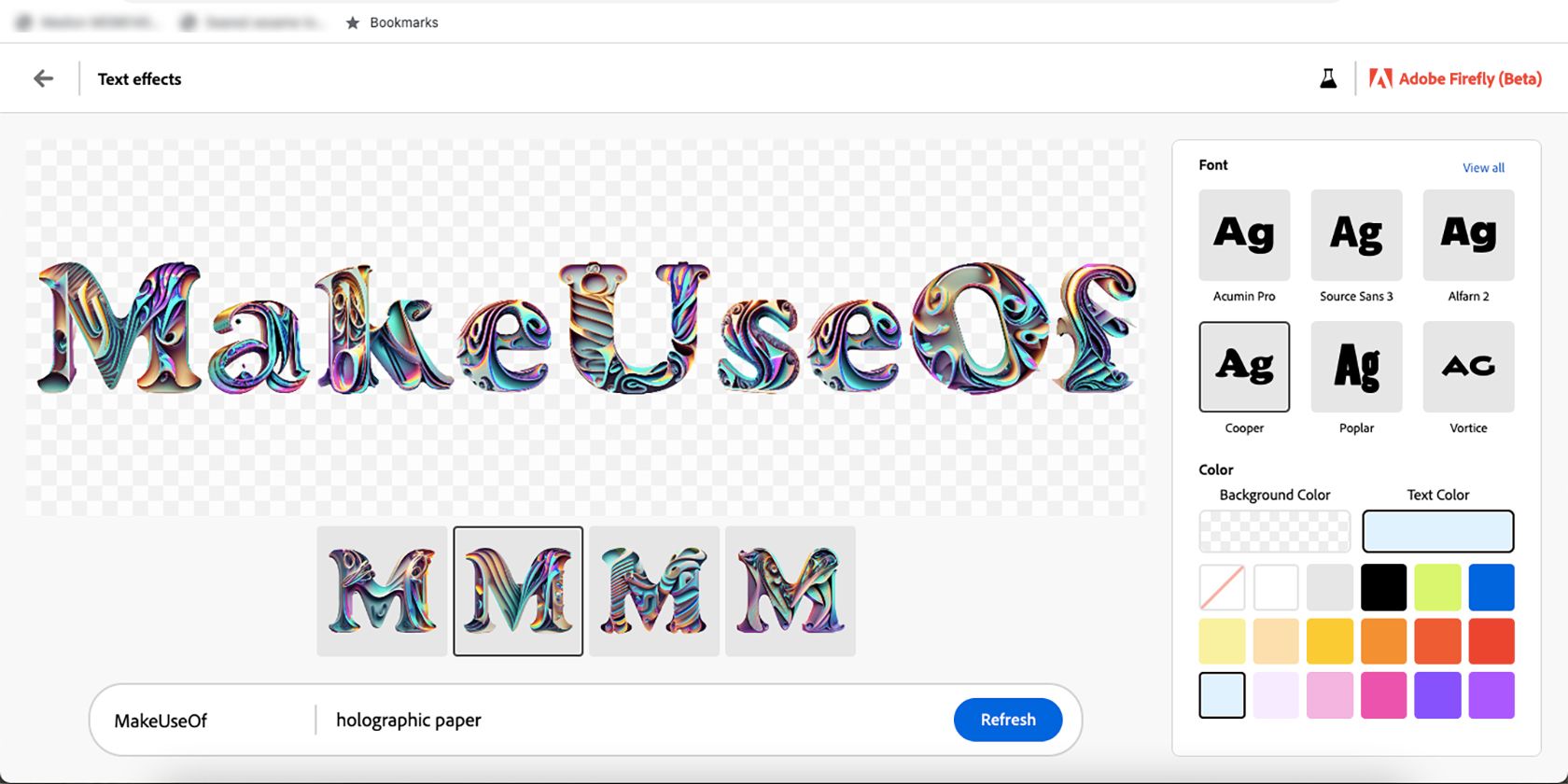Viewport: 1568px width, 784px height.
Task: Pick the blue color swatch
Action: pos(1491,587)
